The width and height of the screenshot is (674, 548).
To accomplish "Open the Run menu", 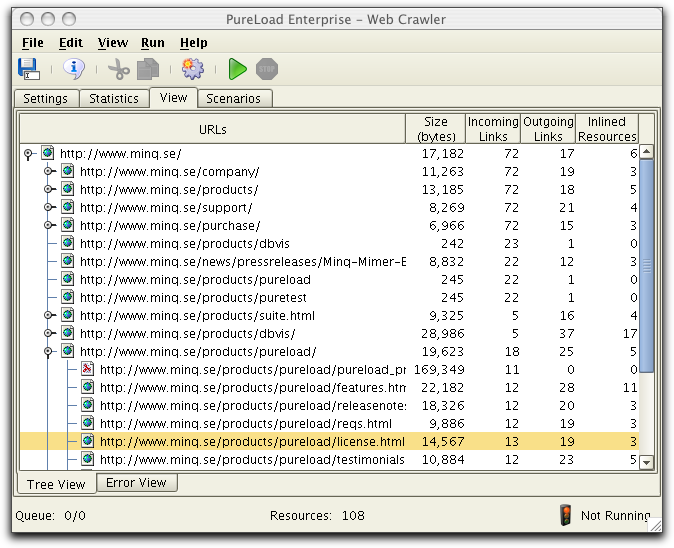I will (x=153, y=43).
